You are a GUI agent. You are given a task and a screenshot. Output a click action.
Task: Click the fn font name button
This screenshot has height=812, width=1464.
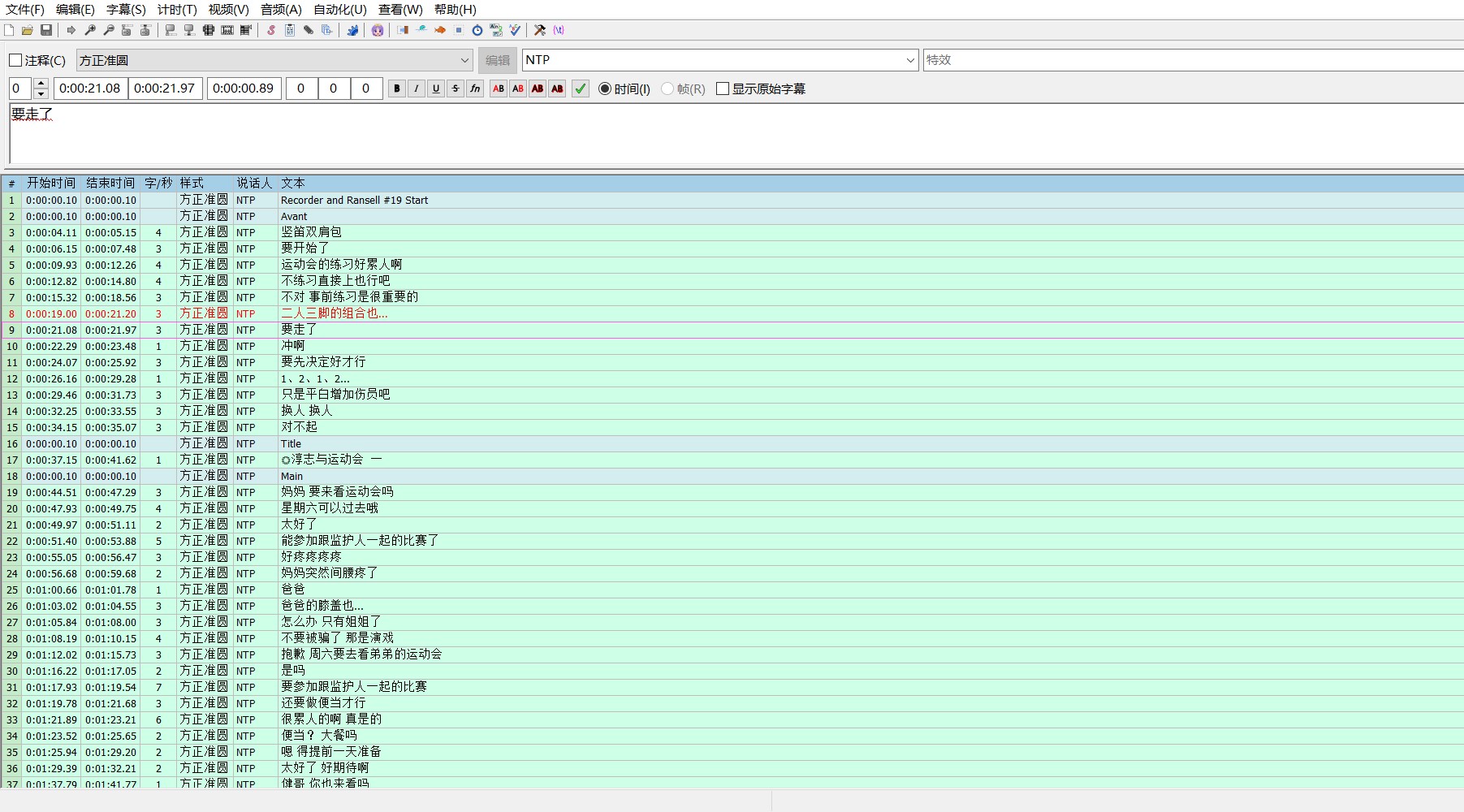(x=475, y=89)
